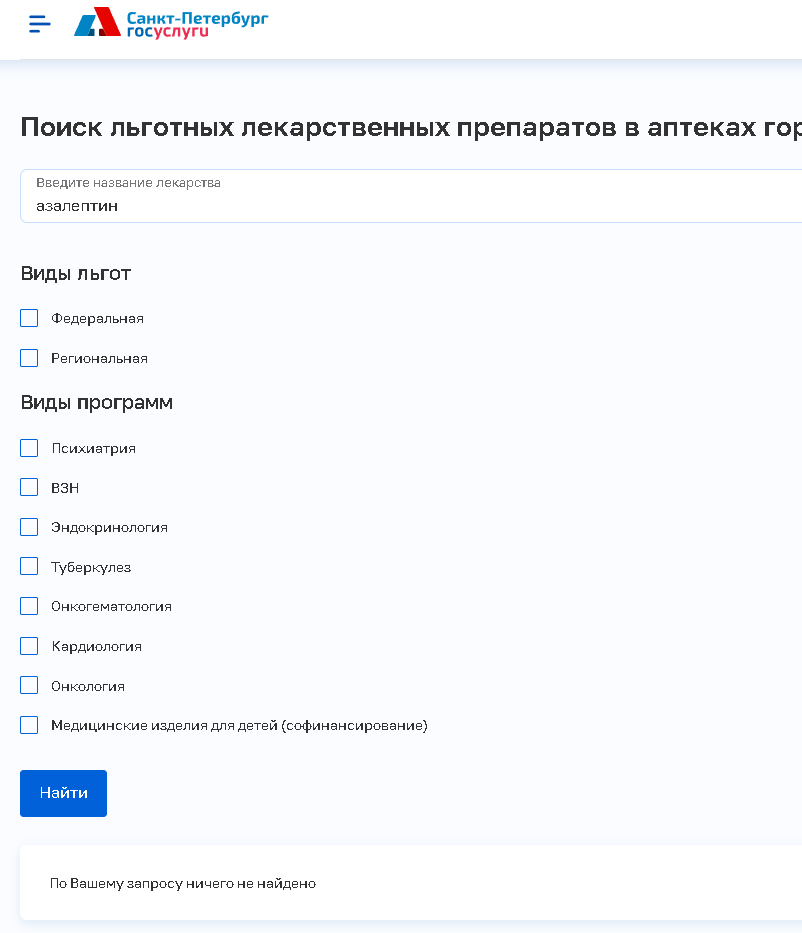Open the hamburger navigation menu
This screenshot has height=933, width=802.
(x=40, y=24)
